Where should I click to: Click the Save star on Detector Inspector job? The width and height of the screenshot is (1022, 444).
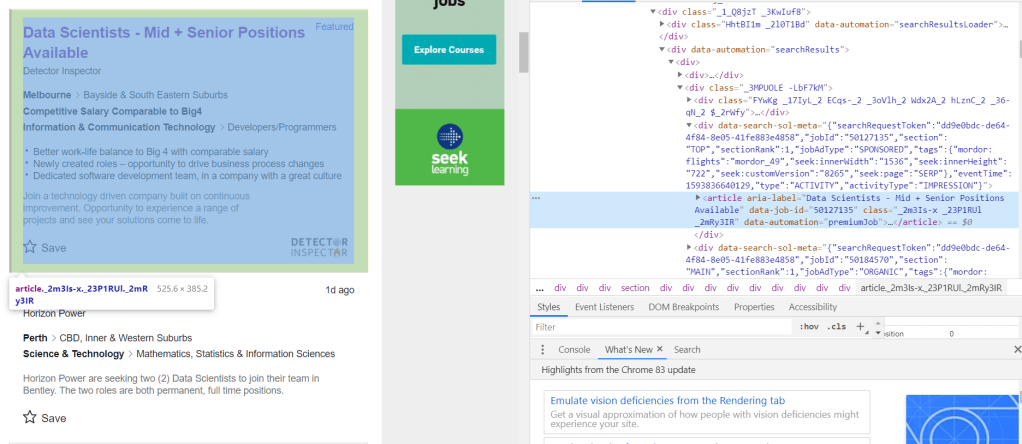(x=31, y=247)
